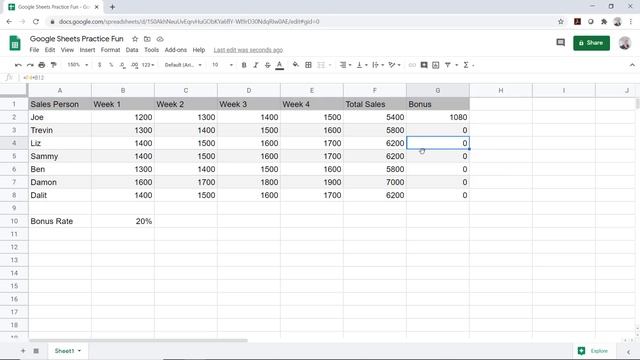Click the Create a filter icon
Screen dimensions: 640x360
point(448,65)
